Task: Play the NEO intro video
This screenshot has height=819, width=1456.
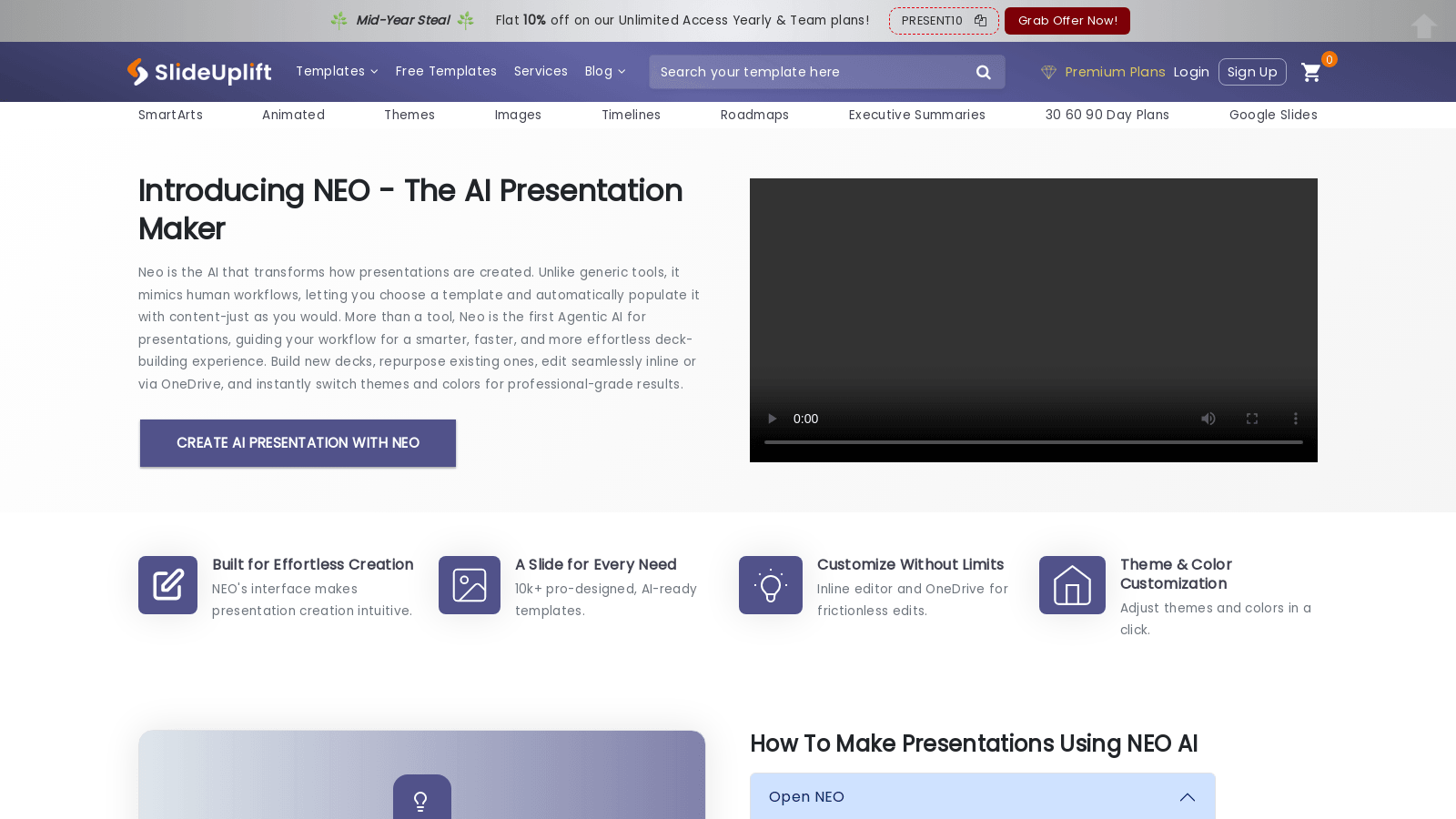Action: (773, 419)
